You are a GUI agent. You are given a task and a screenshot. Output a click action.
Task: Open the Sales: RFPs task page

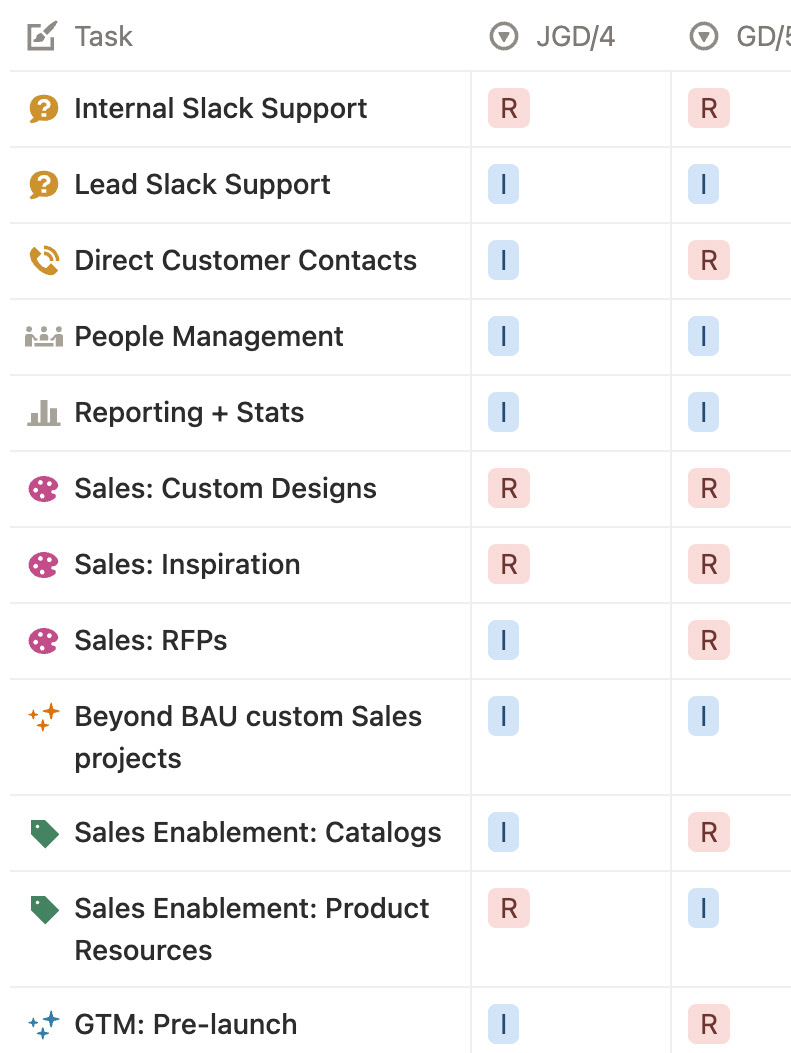[150, 641]
